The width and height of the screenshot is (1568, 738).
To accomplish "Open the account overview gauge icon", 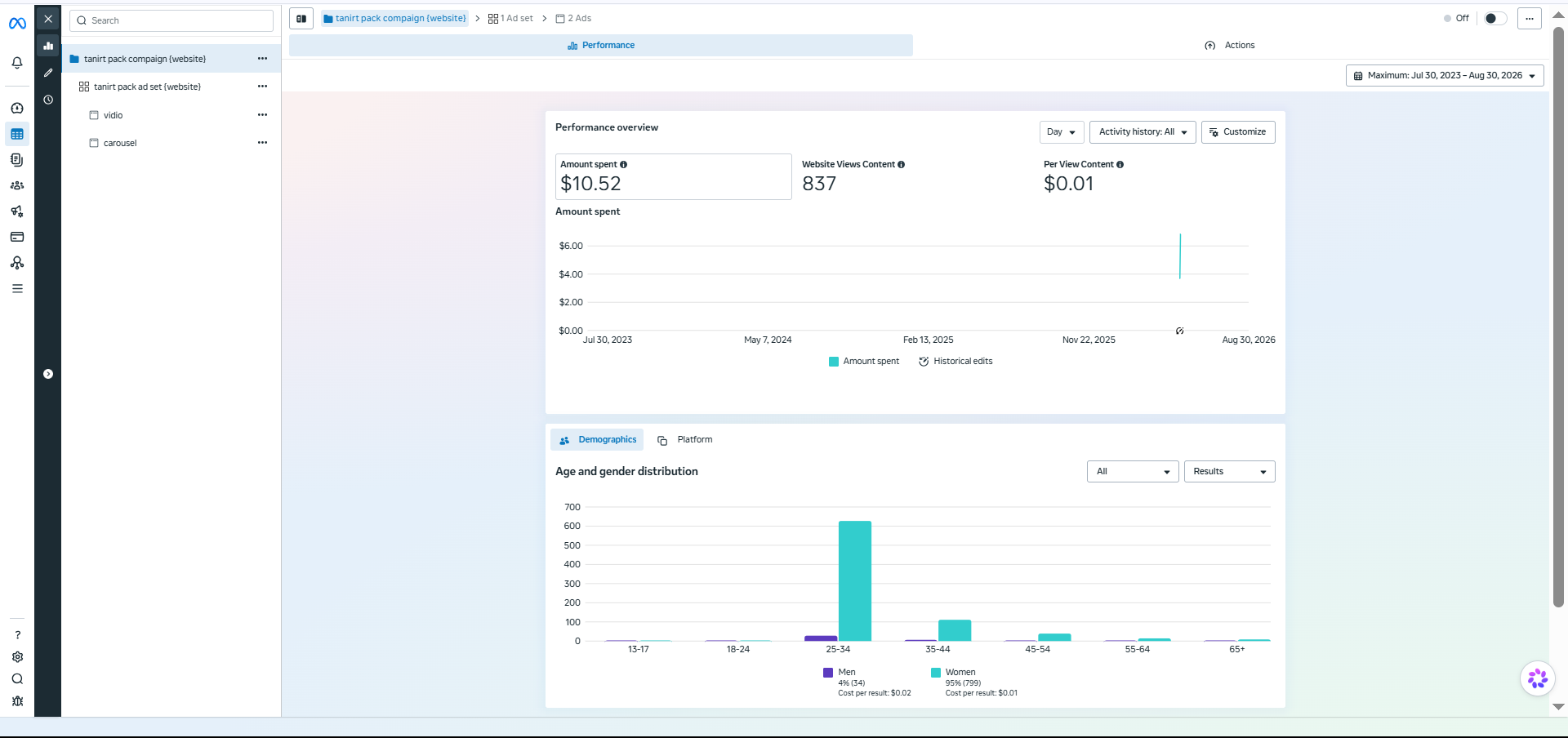I will tap(17, 108).
